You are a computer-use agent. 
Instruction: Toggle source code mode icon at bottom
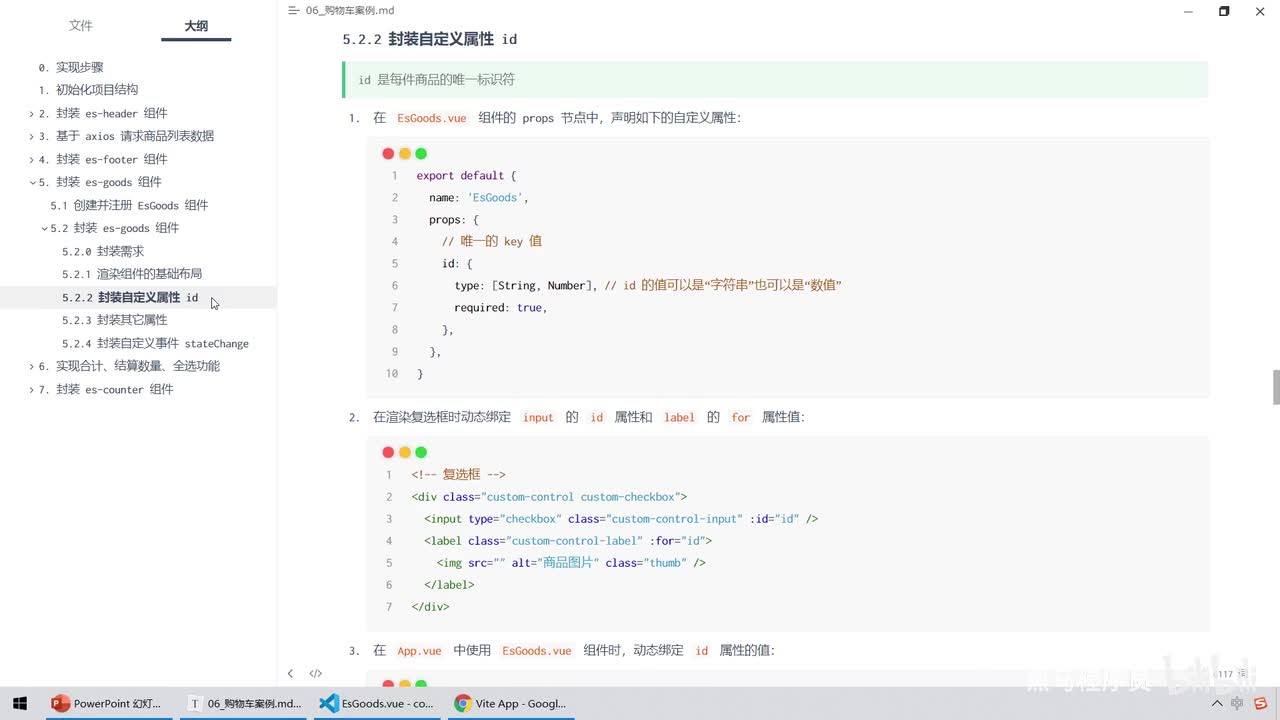[315, 674]
